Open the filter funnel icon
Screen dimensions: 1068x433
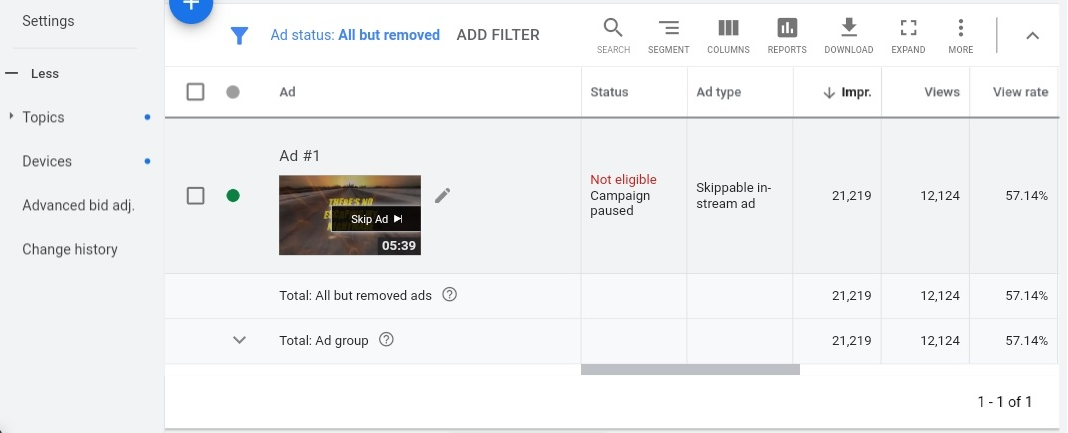(239, 36)
